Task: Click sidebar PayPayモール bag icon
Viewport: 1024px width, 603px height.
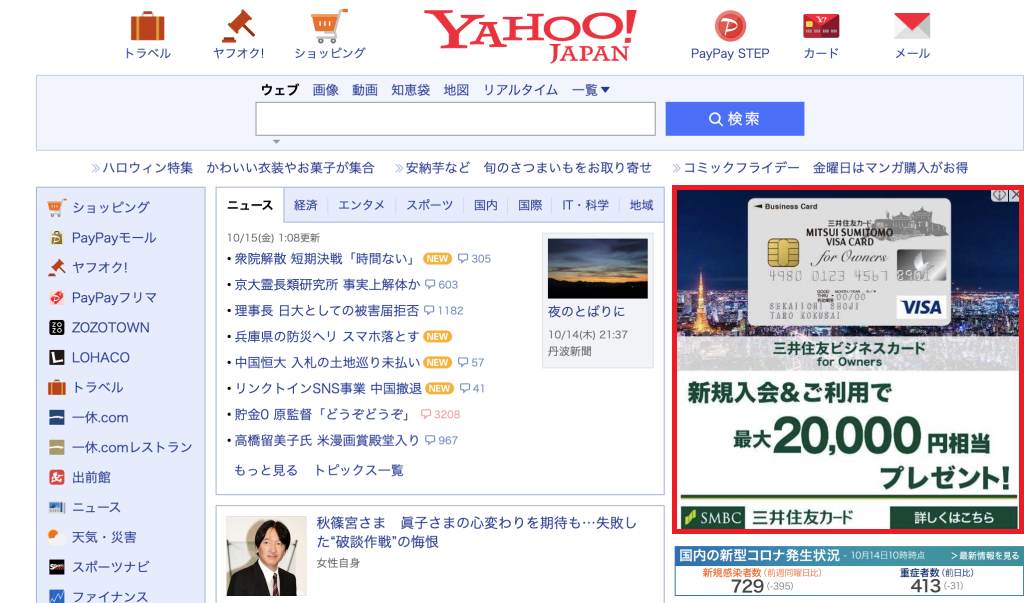Action: pyautogui.click(x=57, y=238)
